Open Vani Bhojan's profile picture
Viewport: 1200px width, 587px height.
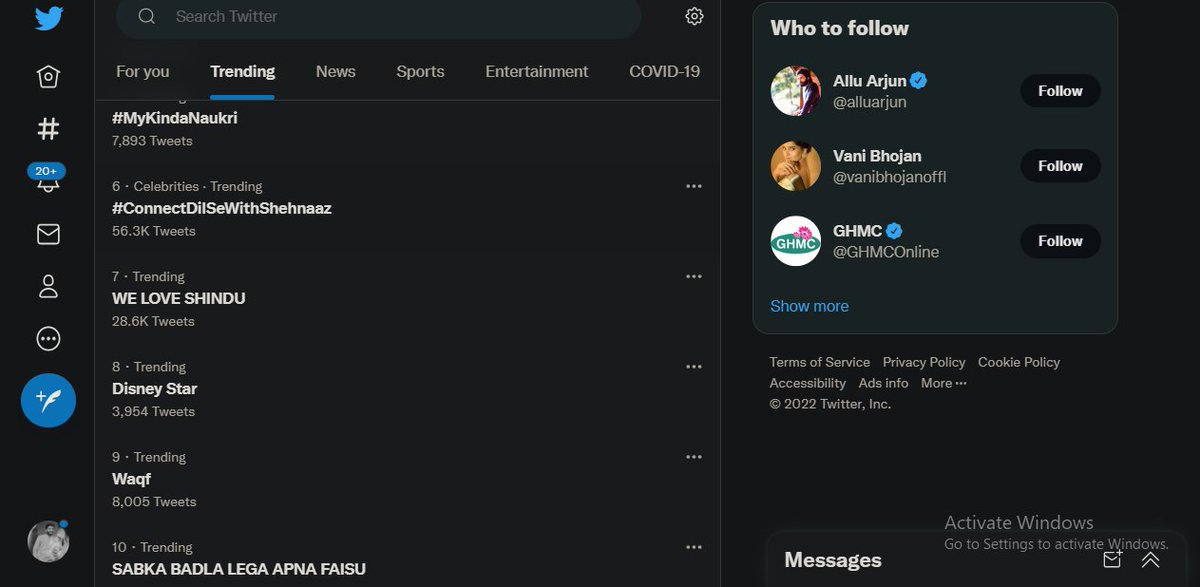point(796,166)
